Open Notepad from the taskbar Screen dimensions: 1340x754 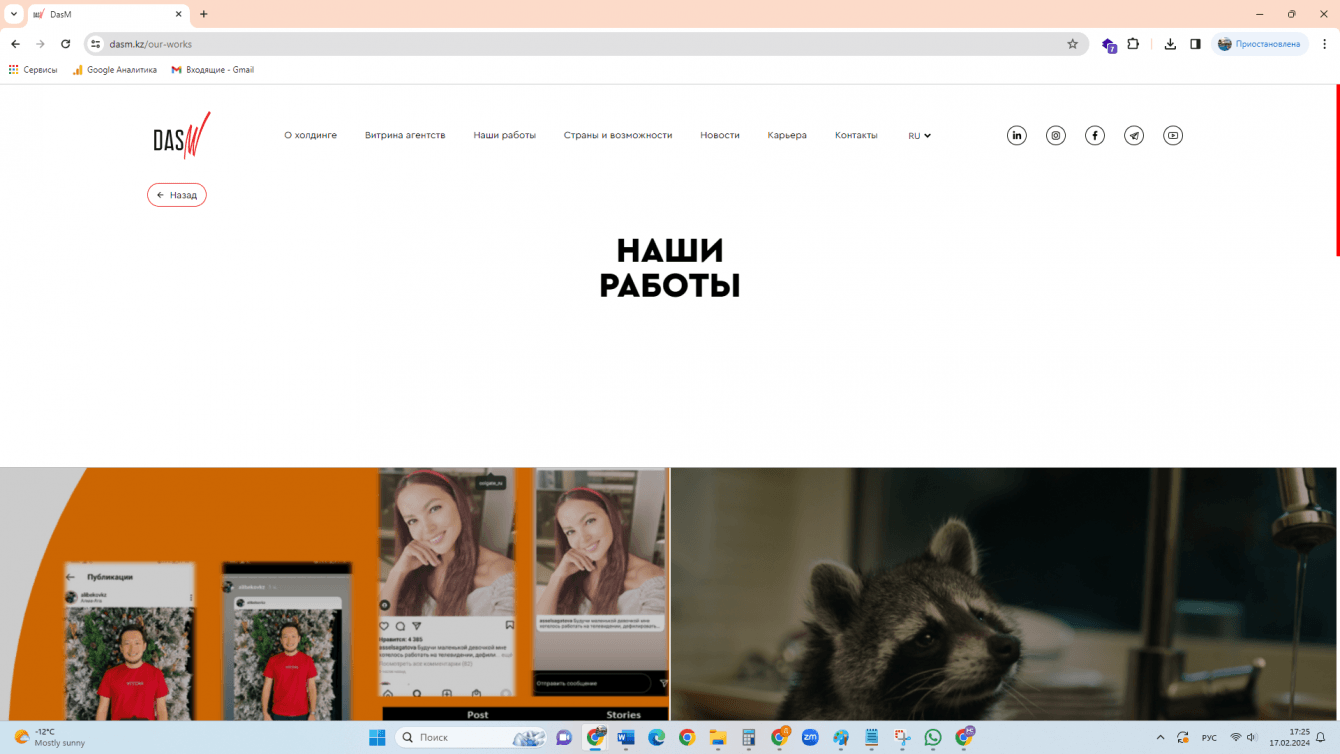tap(872, 738)
